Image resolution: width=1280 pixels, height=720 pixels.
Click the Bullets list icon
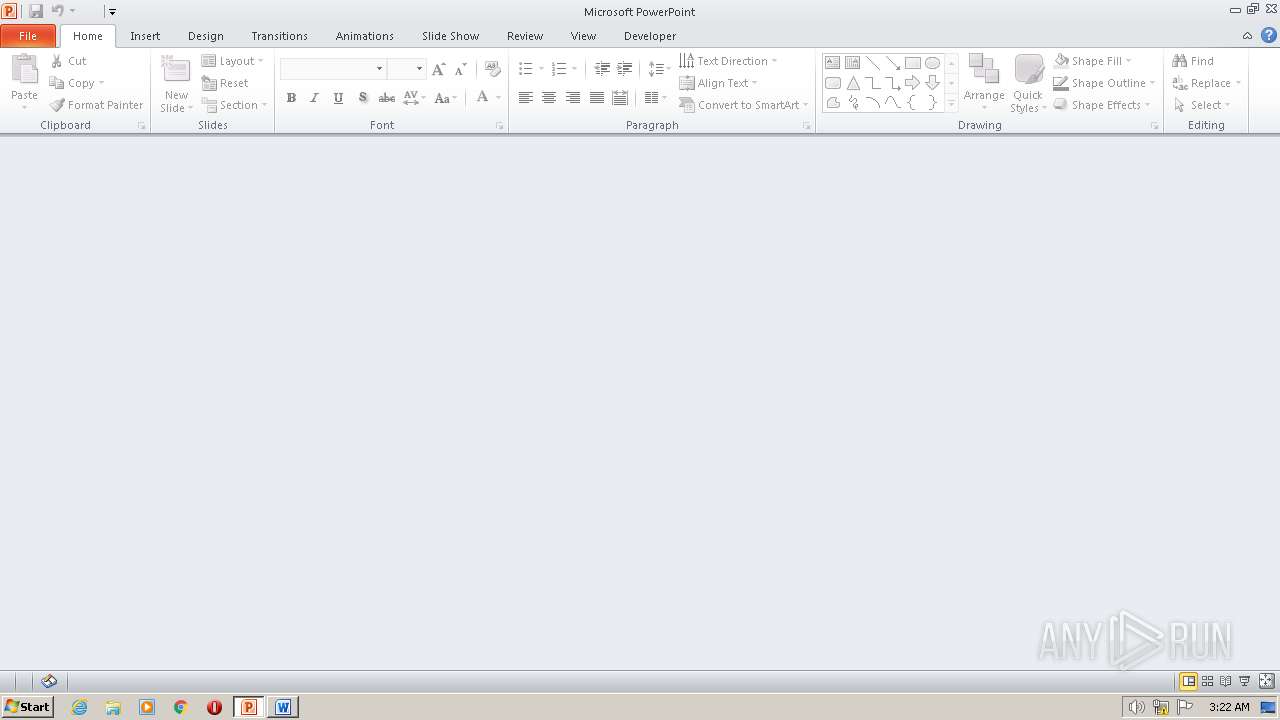coord(525,69)
